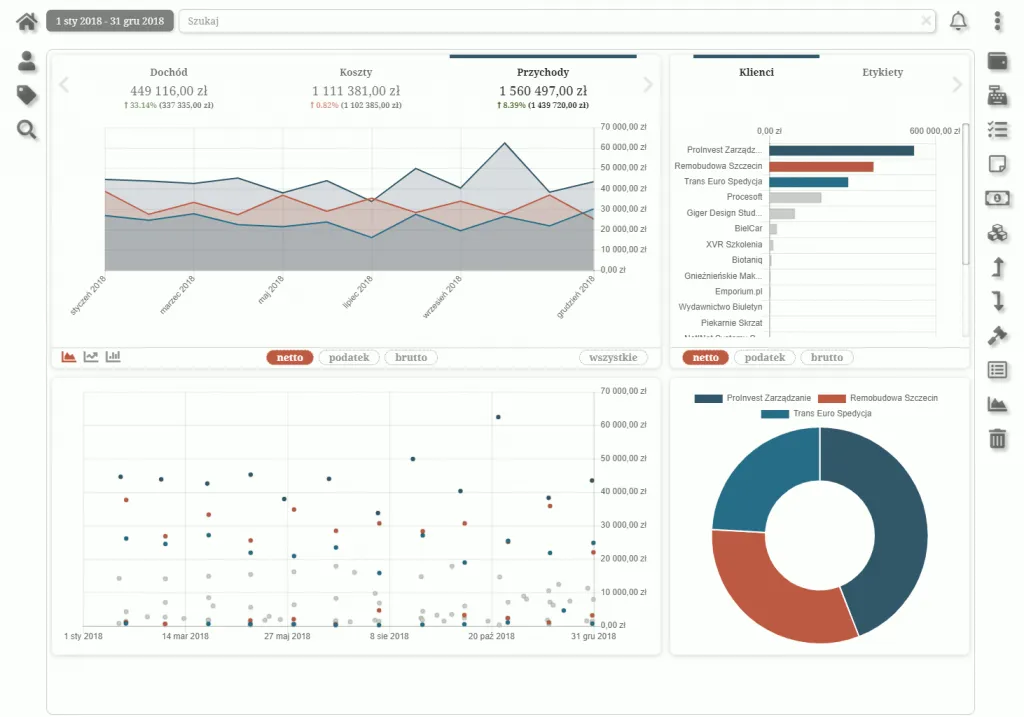This screenshot has height=717, width=1024.
Task: Click the Wydawnictwo Biuletyn client label
Action: (720, 307)
